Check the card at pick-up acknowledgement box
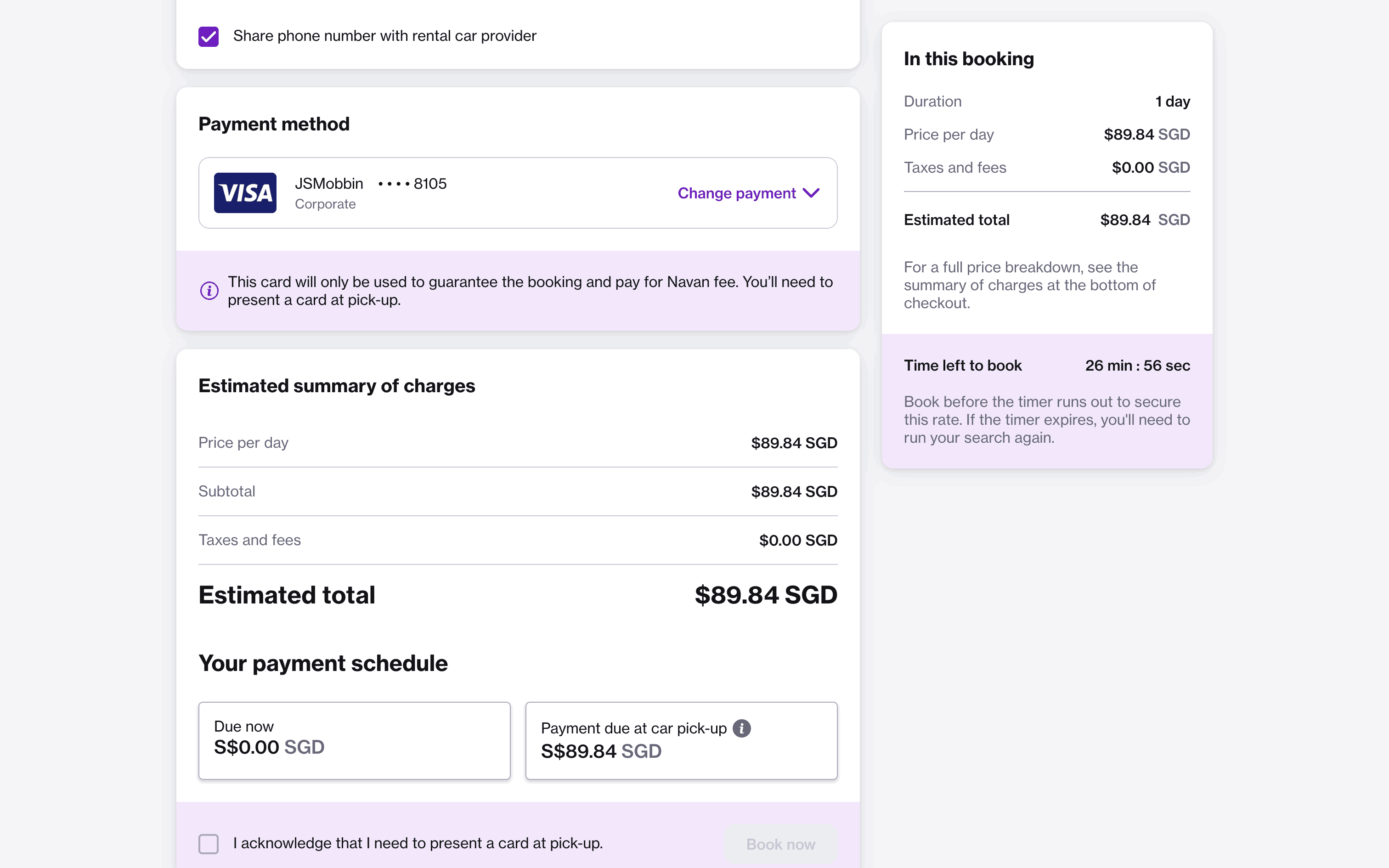Screen dimensions: 1389x868 209,843
